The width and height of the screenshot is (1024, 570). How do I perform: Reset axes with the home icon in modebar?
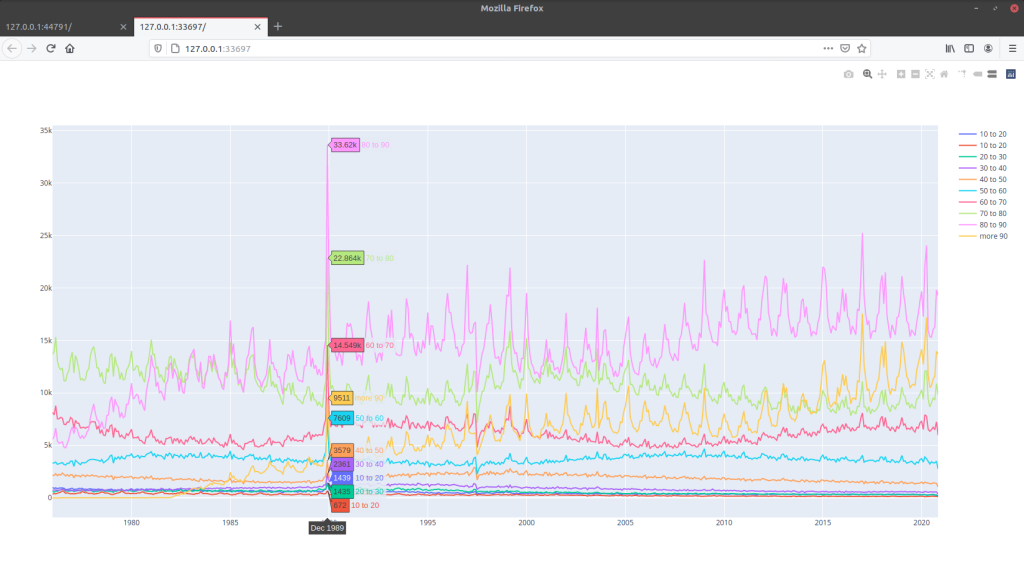coord(944,74)
